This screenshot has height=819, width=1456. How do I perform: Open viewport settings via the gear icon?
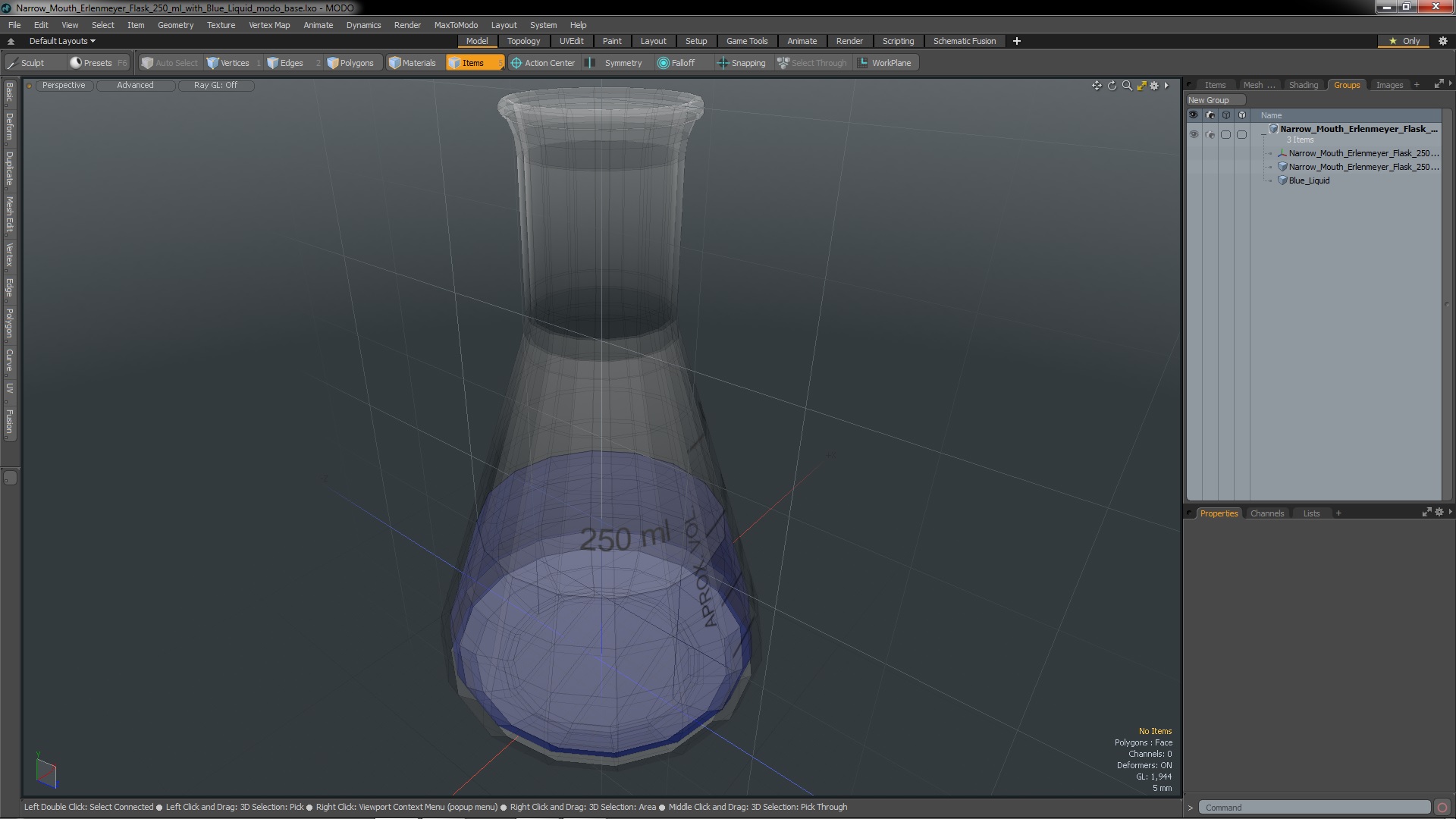pyautogui.click(x=1154, y=86)
